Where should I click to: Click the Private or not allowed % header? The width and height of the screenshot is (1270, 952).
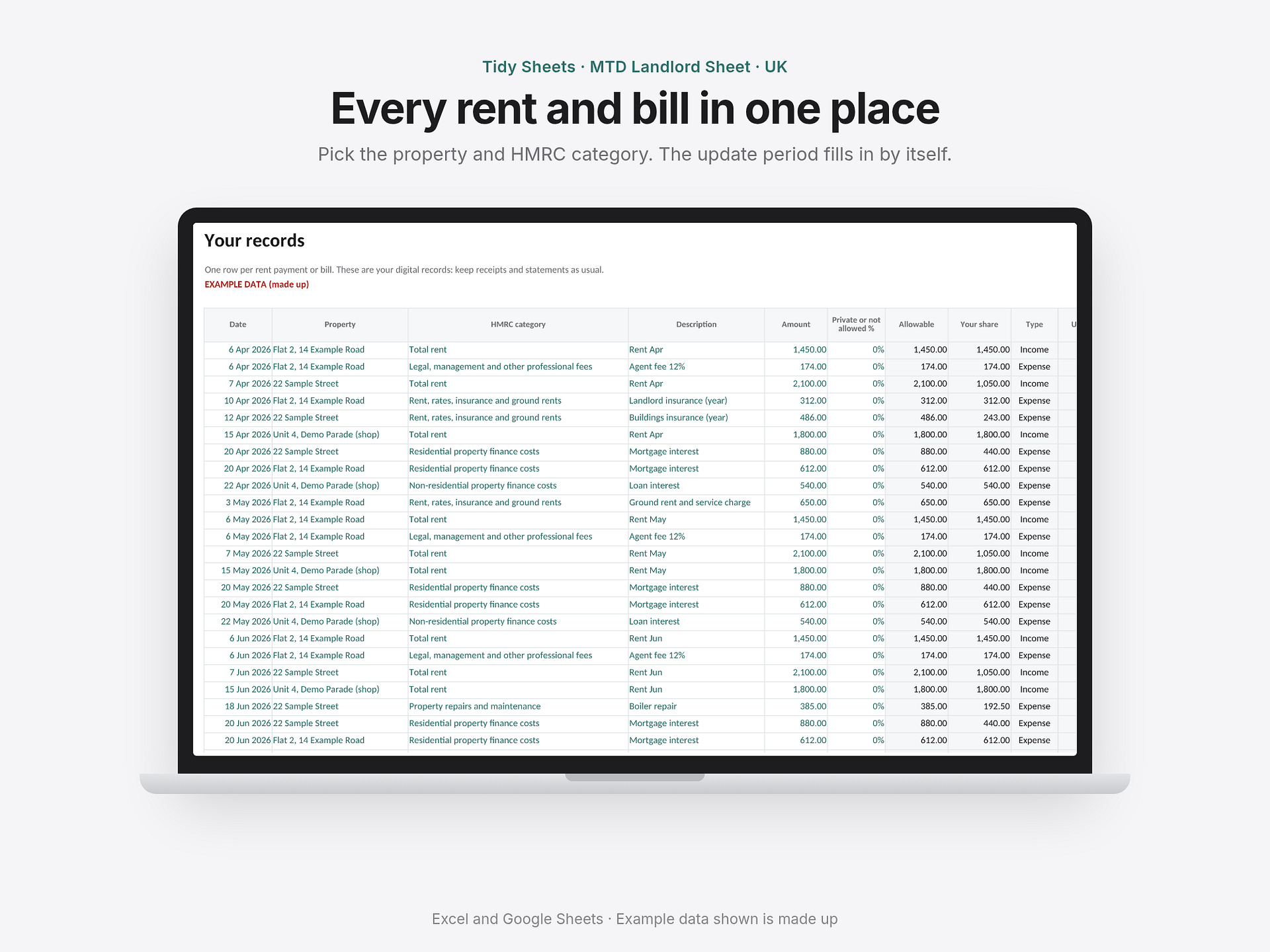856,325
